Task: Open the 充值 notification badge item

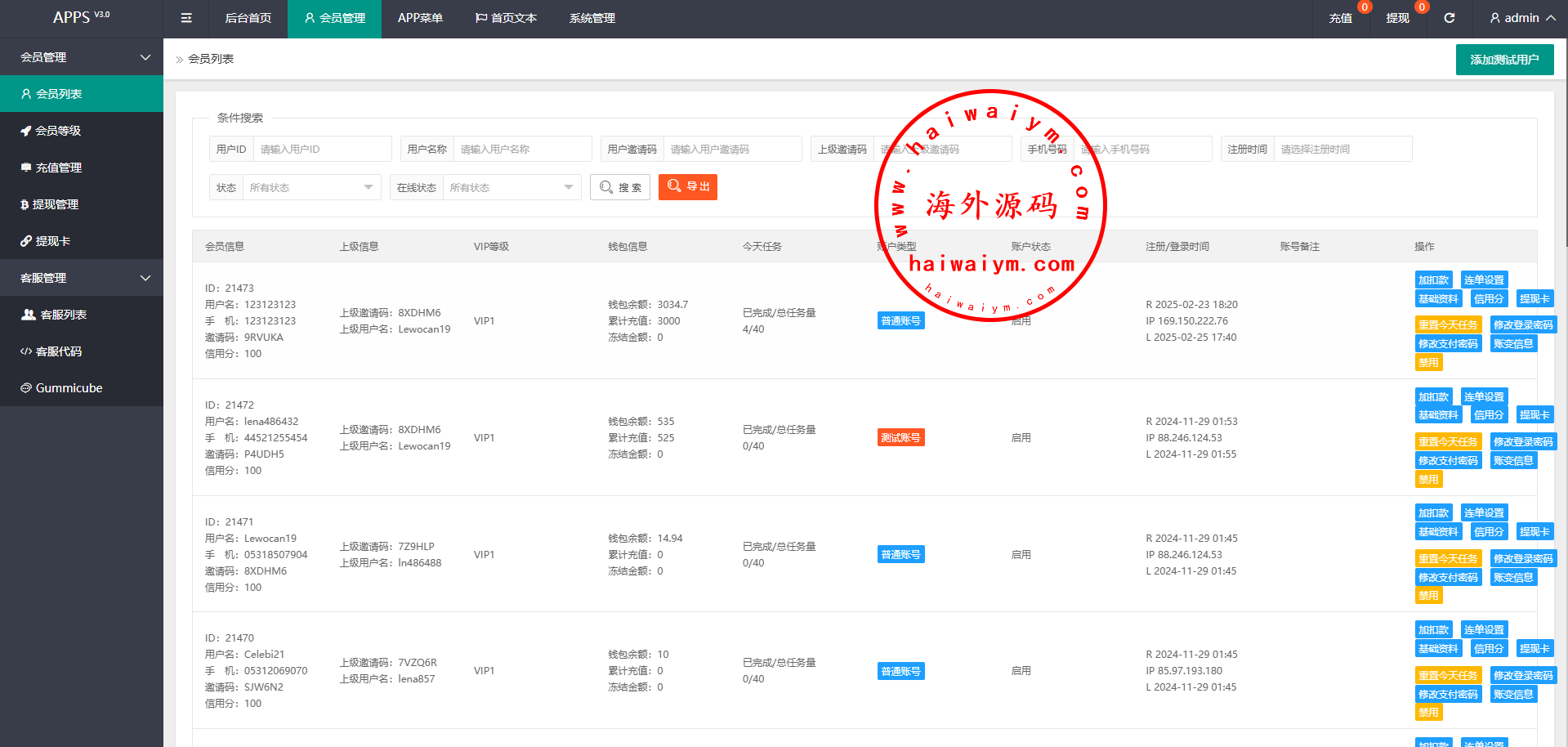Action: pyautogui.click(x=1341, y=18)
